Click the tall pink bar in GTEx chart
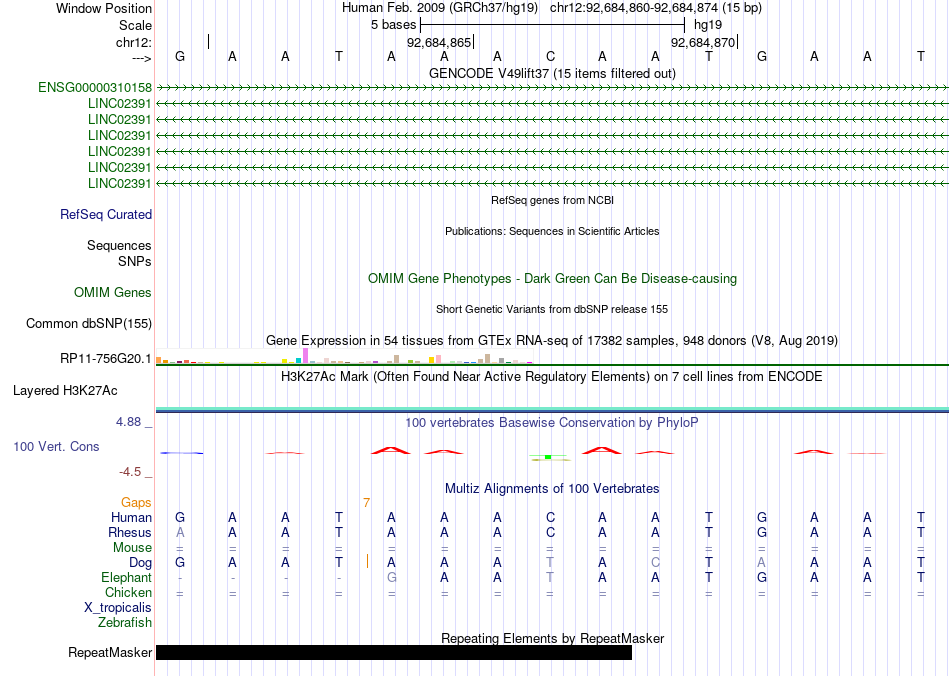 click(306, 356)
